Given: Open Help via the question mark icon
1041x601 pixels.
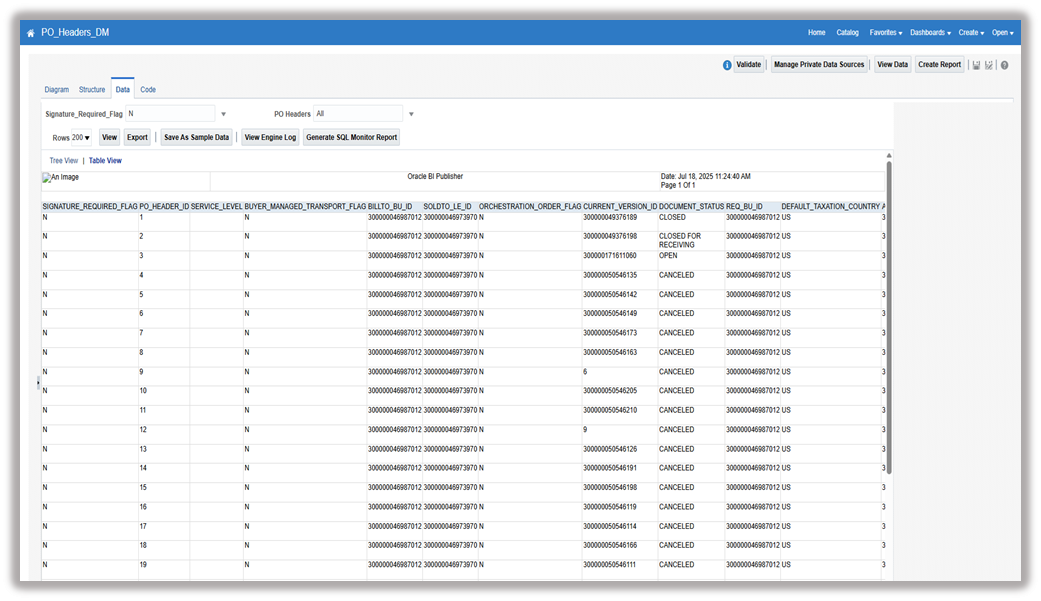Looking at the screenshot, I should tap(1003, 64).
